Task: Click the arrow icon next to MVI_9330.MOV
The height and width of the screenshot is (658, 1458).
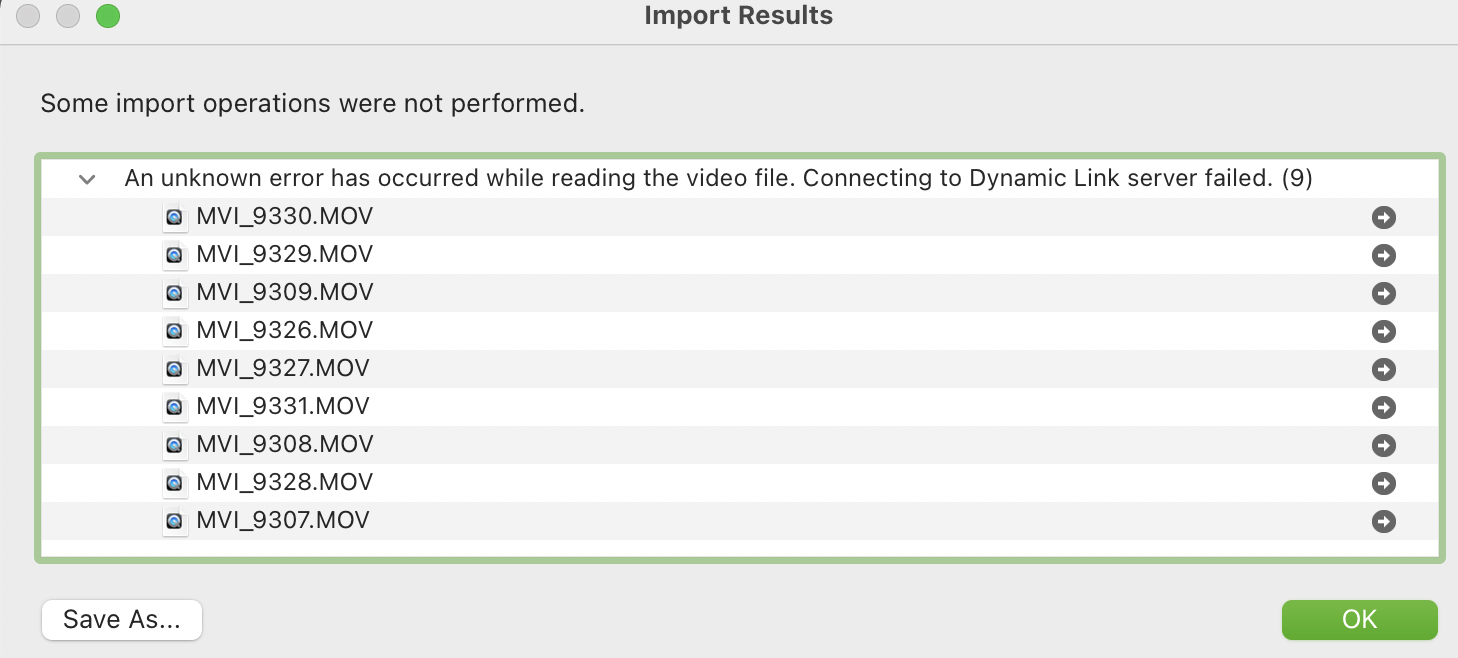Action: tap(1383, 217)
